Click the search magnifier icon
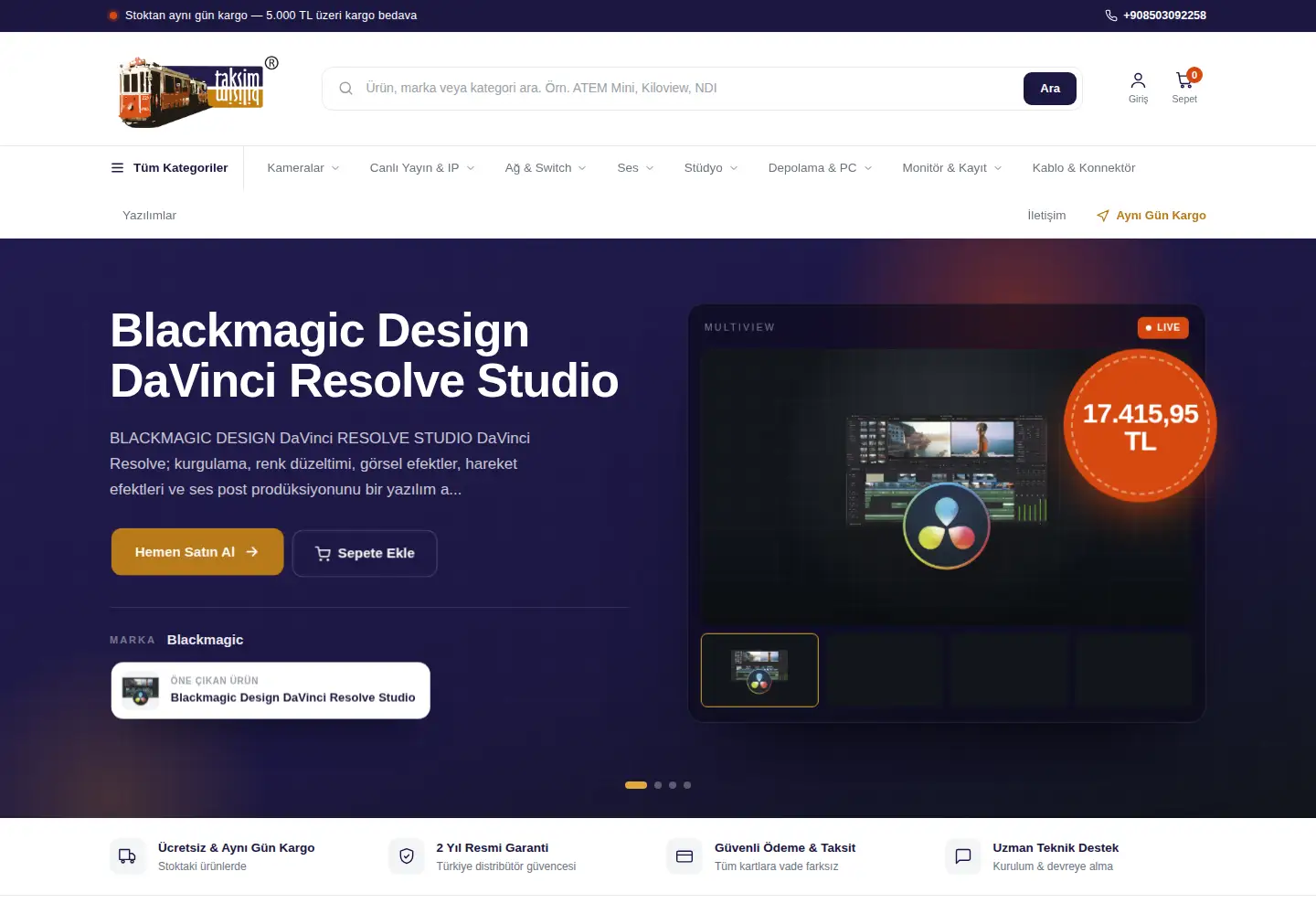 [x=345, y=89]
